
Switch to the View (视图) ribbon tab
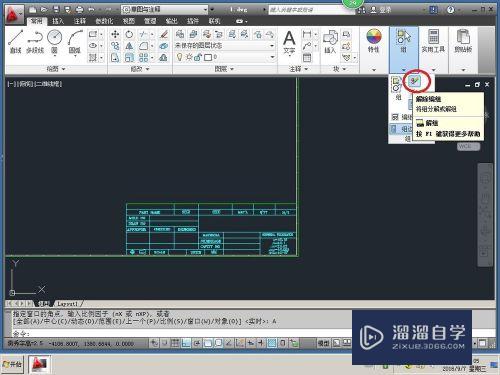[129, 21]
